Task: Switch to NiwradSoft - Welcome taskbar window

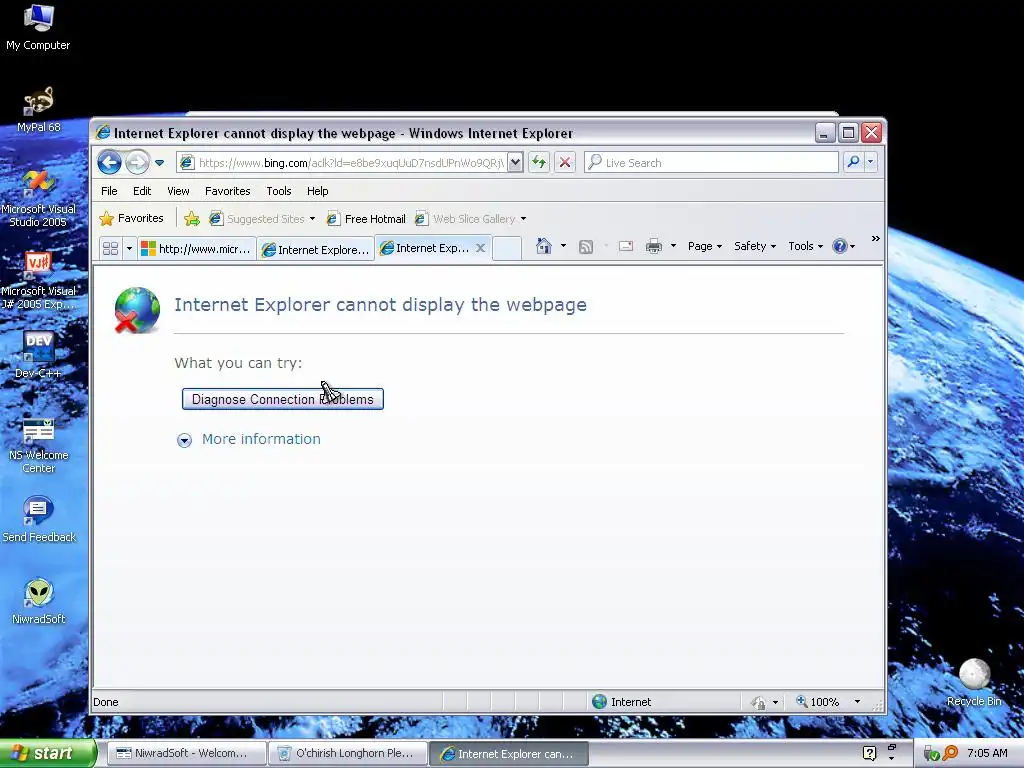Action: (x=187, y=753)
